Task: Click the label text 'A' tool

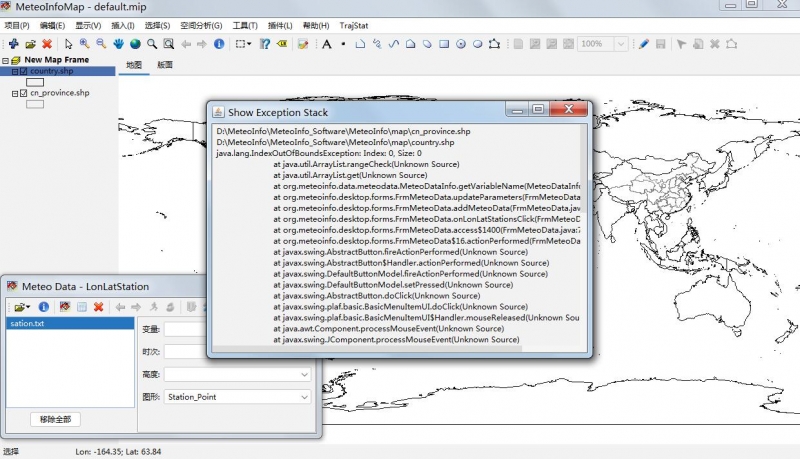Action: click(x=326, y=44)
